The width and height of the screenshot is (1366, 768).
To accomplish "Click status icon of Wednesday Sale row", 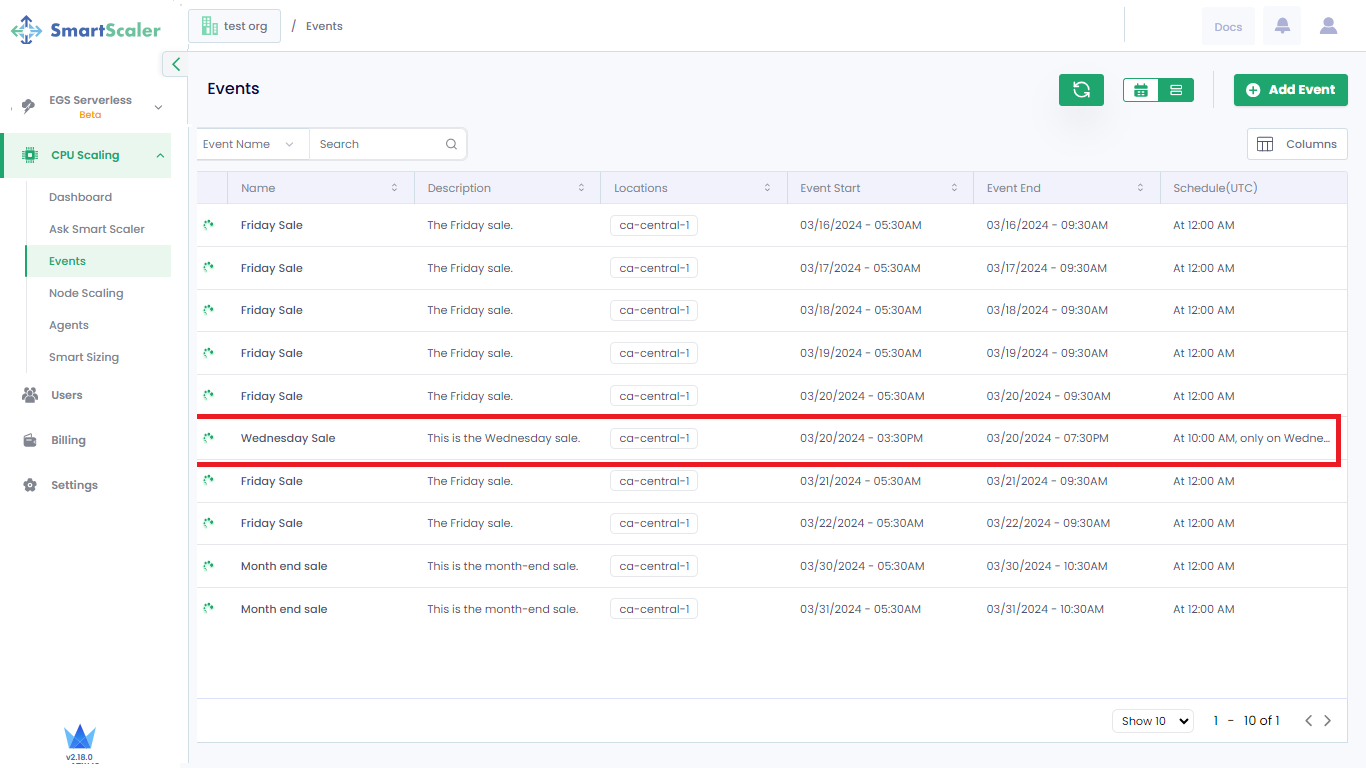I will click(x=209, y=438).
